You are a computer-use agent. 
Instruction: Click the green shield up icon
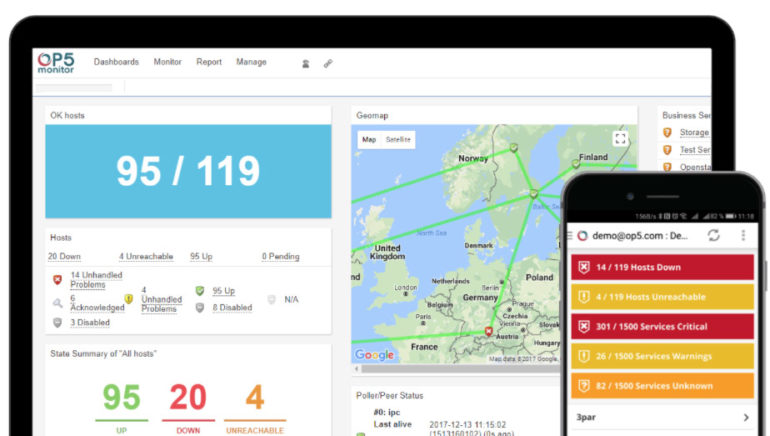pos(200,291)
